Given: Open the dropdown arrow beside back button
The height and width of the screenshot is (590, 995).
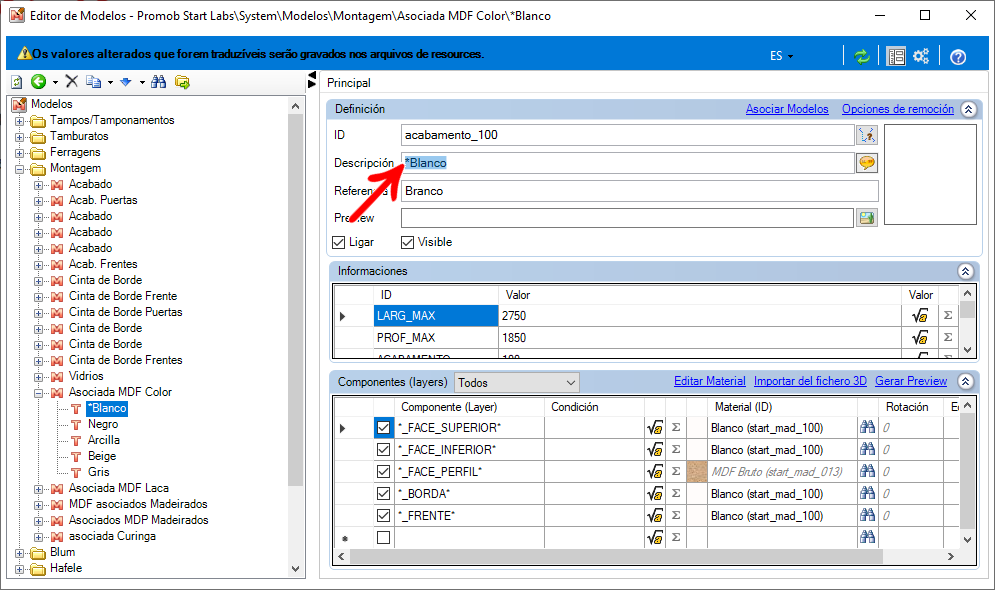Looking at the screenshot, I should tap(55, 82).
